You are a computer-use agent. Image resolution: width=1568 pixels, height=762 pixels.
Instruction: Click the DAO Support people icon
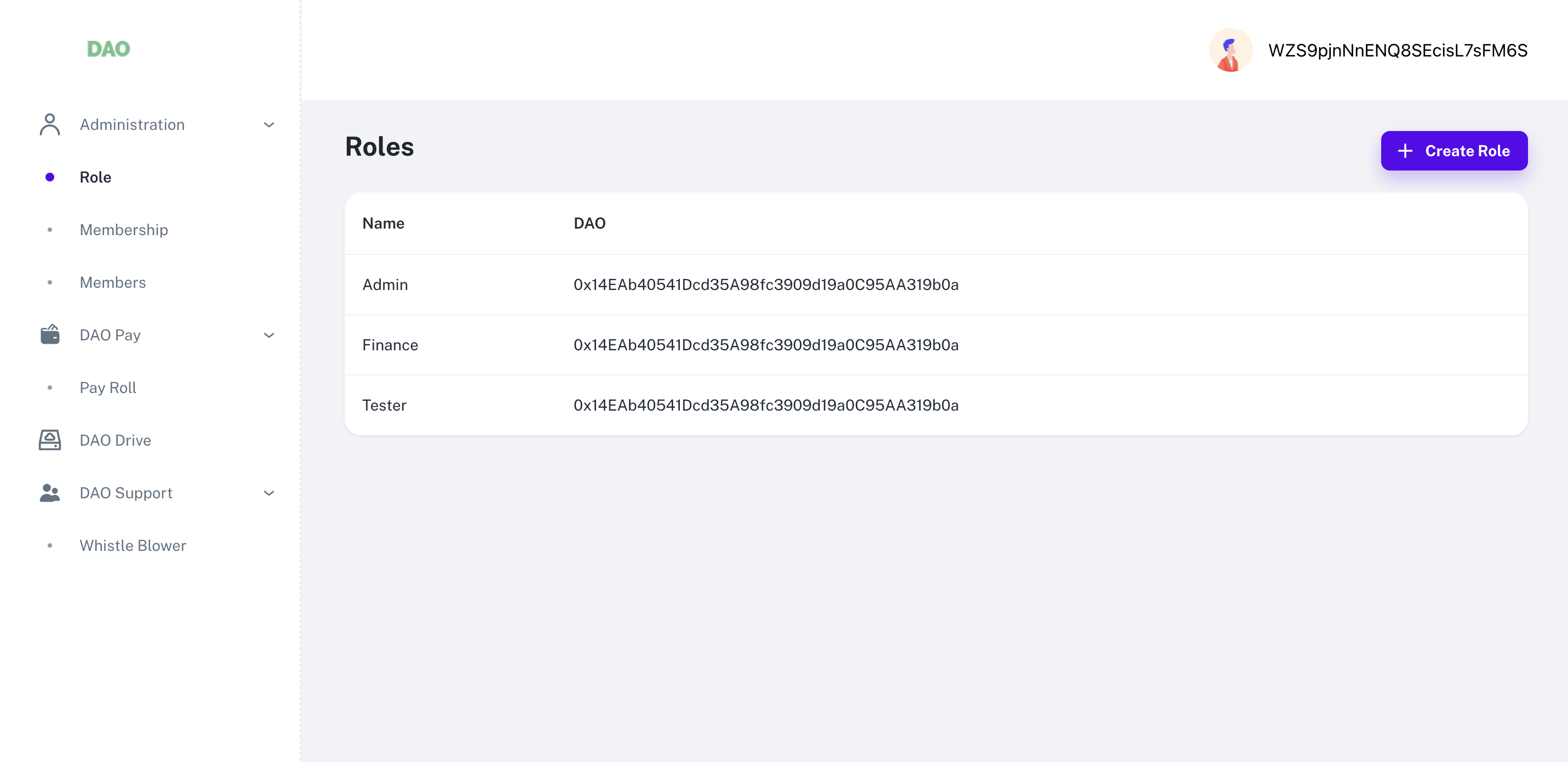click(49, 493)
